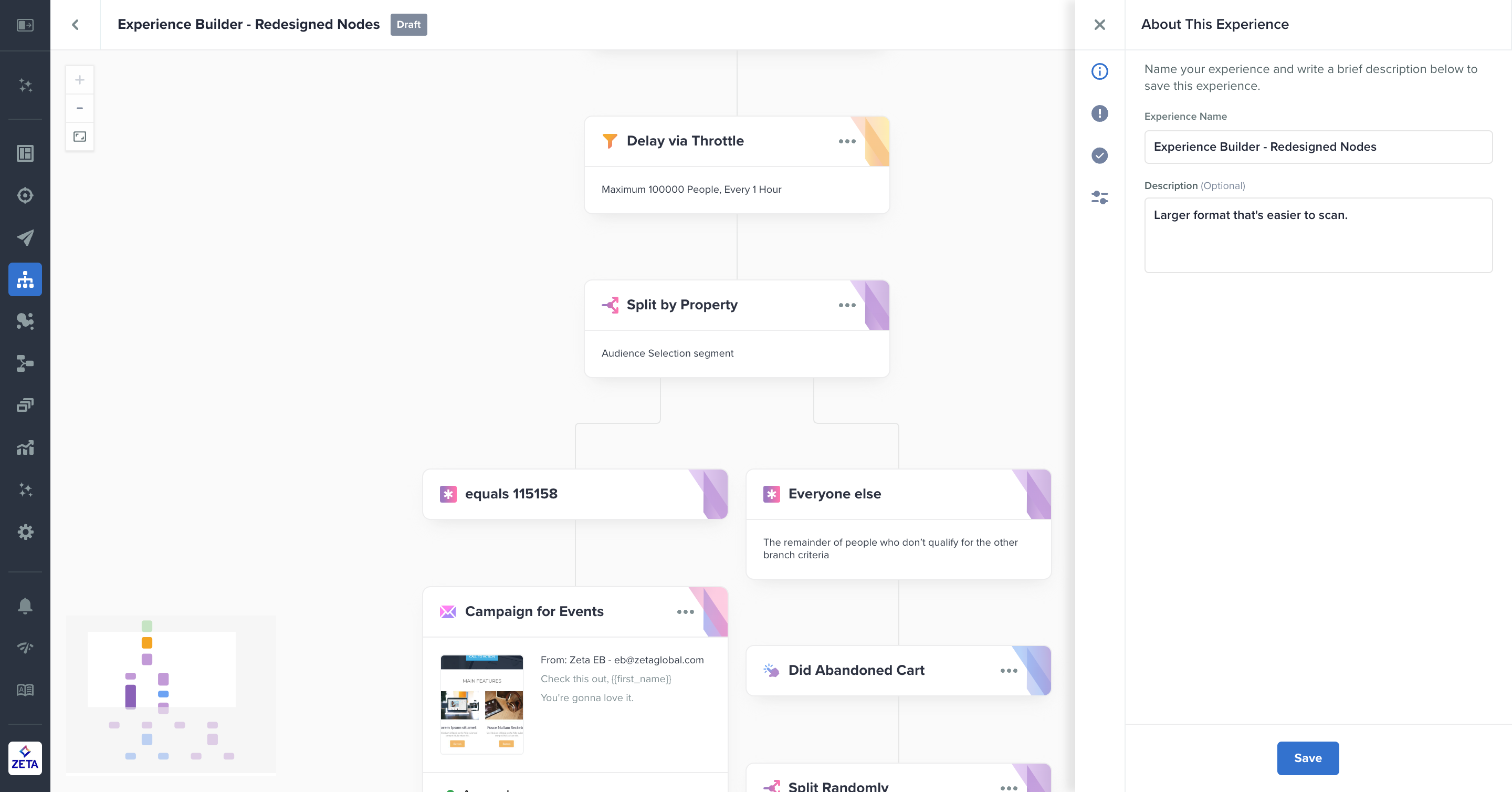Screen dimensions: 1512x792
Task: Click the fit-to-screen canvas icon
Action: [80, 137]
